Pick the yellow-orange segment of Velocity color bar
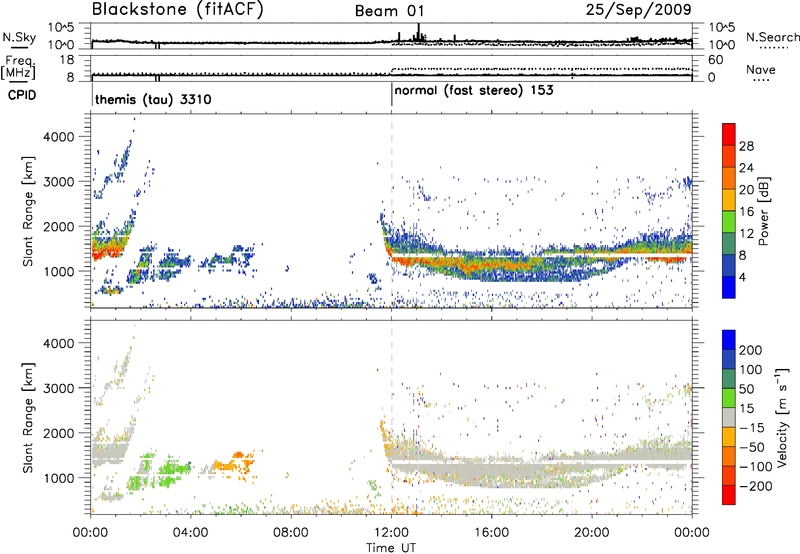 coord(729,437)
